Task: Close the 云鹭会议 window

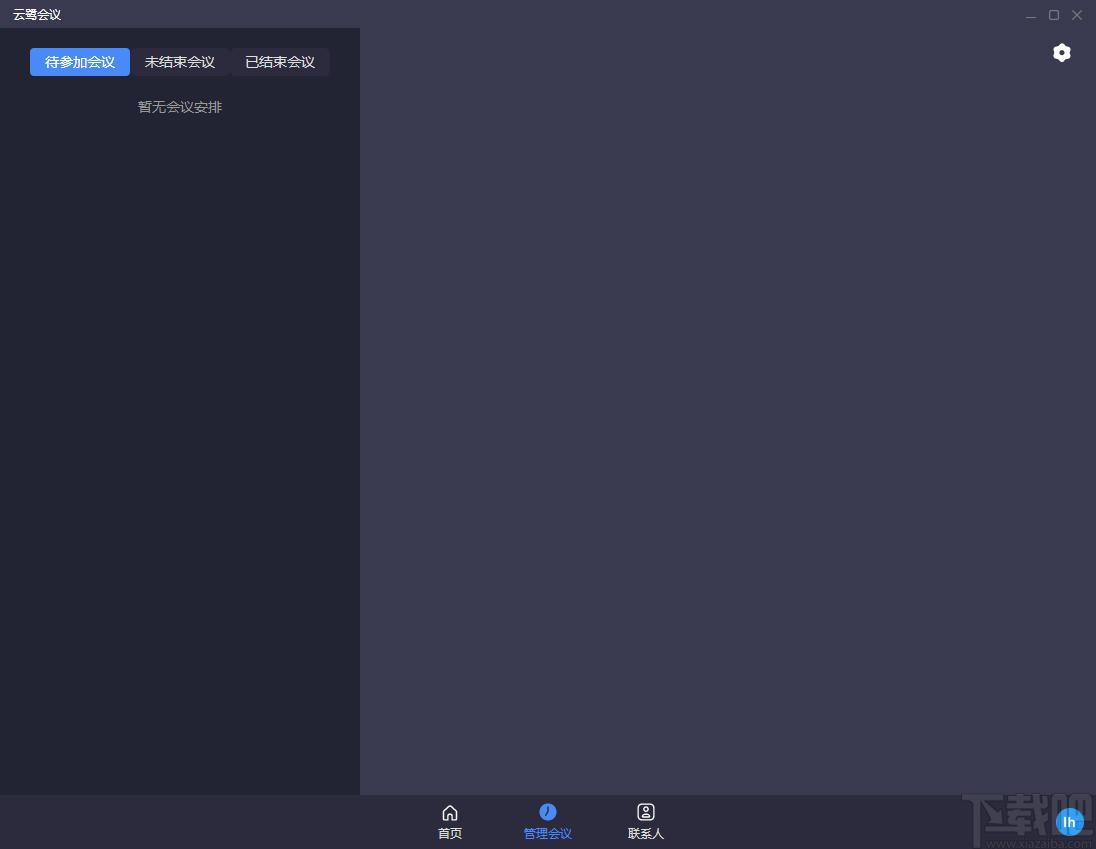Action: (x=1077, y=15)
